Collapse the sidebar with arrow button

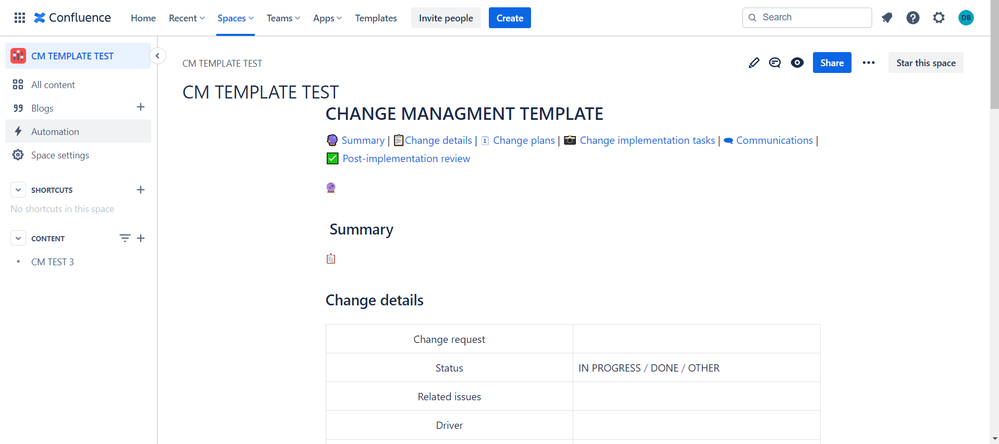(157, 56)
